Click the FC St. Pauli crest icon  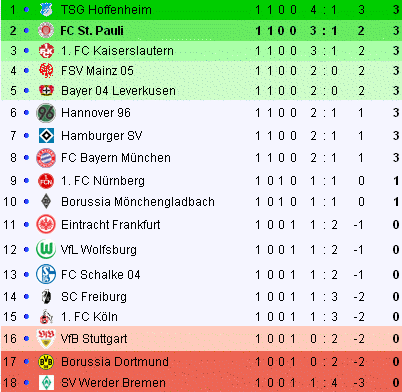[46, 30]
